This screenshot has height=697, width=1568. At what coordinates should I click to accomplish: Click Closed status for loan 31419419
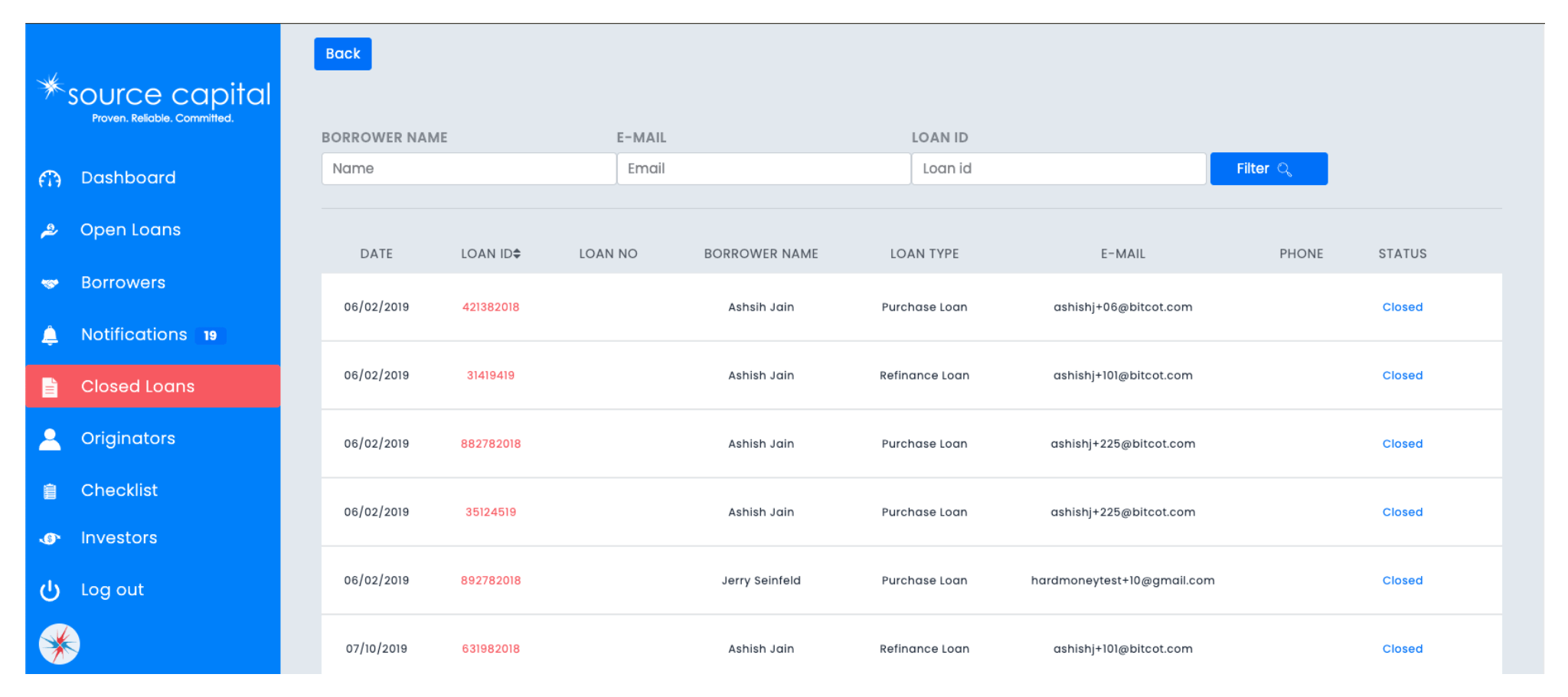point(1402,376)
